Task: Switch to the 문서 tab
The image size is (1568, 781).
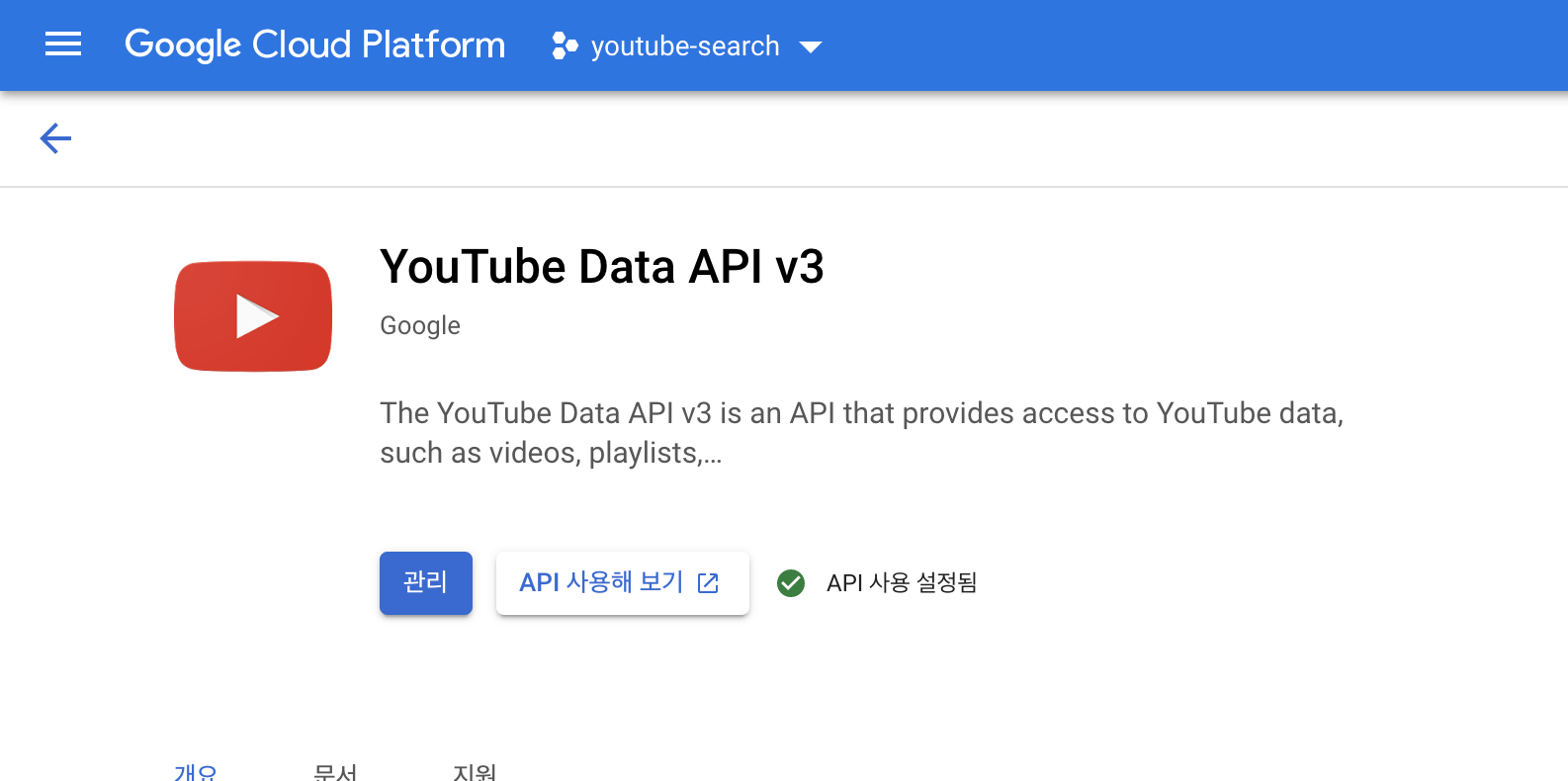Action: coord(335,771)
